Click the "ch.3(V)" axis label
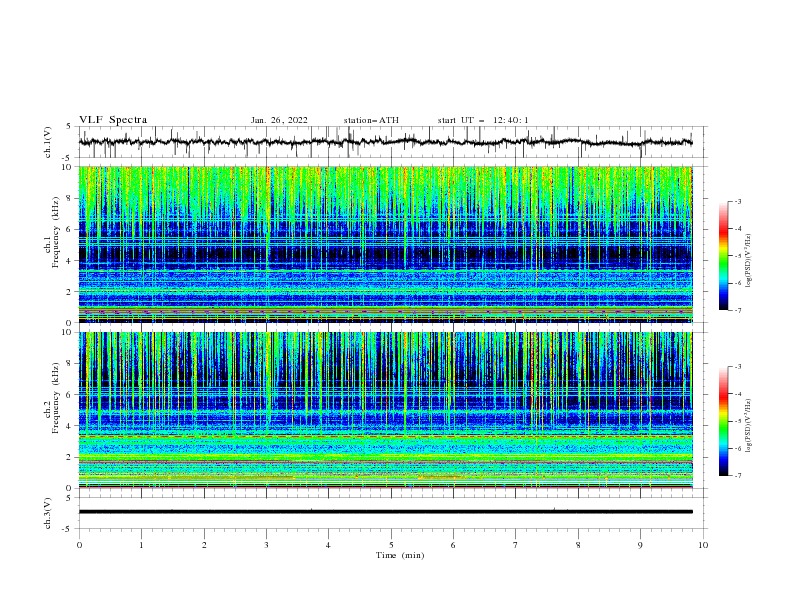The width and height of the screenshot is (792, 612). pos(48,513)
